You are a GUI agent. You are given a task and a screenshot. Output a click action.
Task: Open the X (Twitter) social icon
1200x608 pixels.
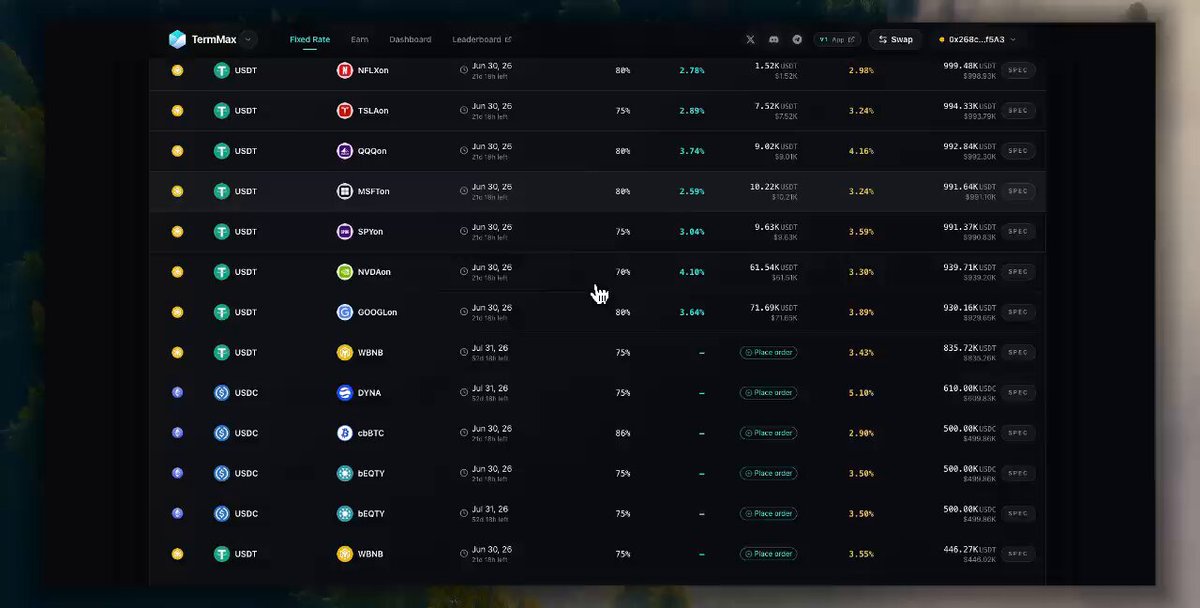(751, 40)
